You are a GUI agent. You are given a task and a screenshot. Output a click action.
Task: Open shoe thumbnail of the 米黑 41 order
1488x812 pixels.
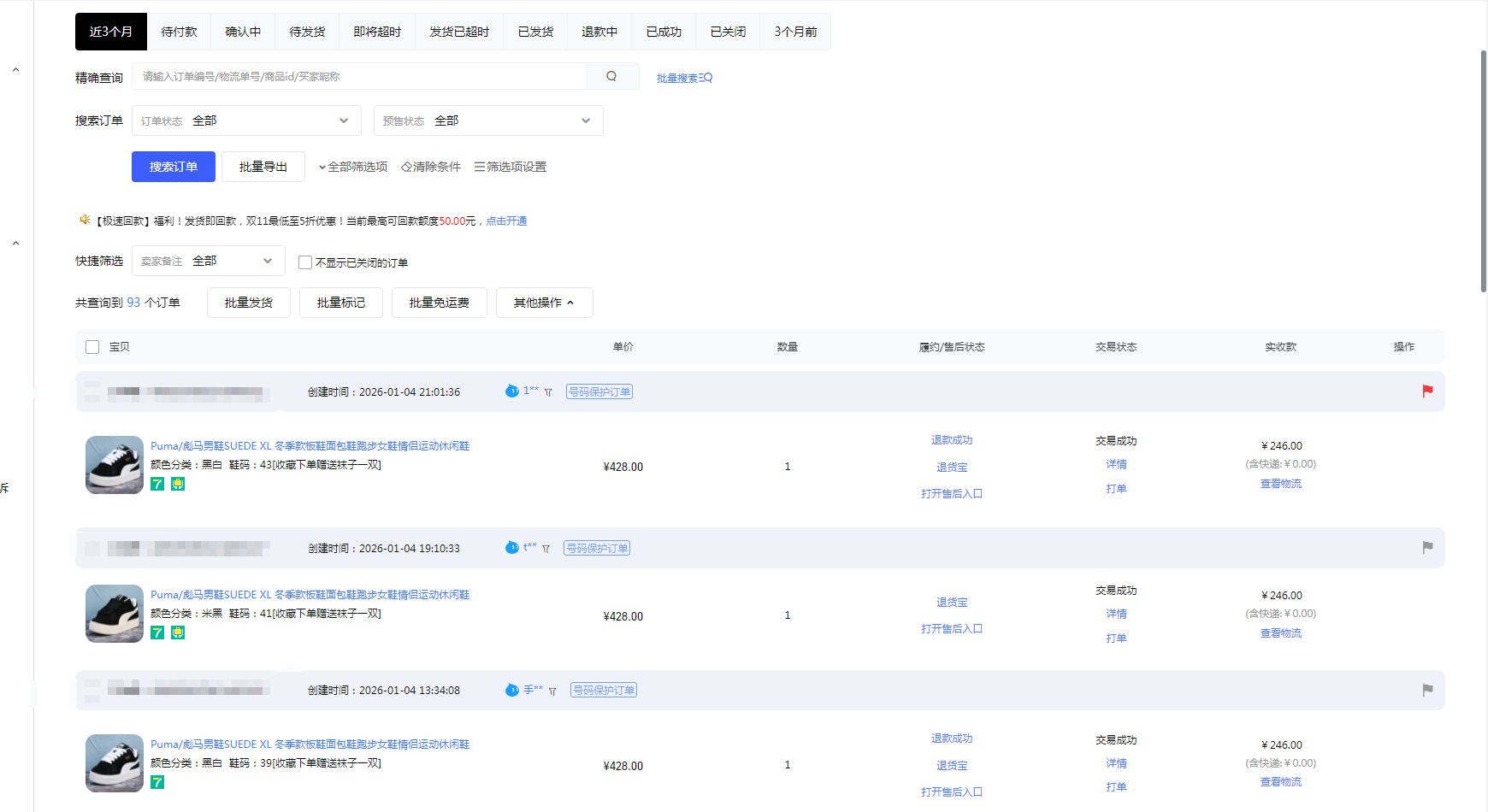point(115,614)
